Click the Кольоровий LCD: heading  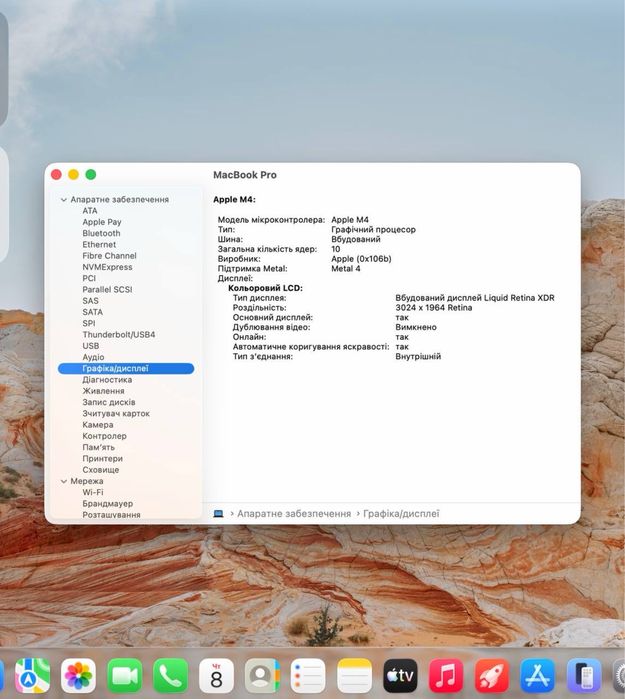coord(265,288)
